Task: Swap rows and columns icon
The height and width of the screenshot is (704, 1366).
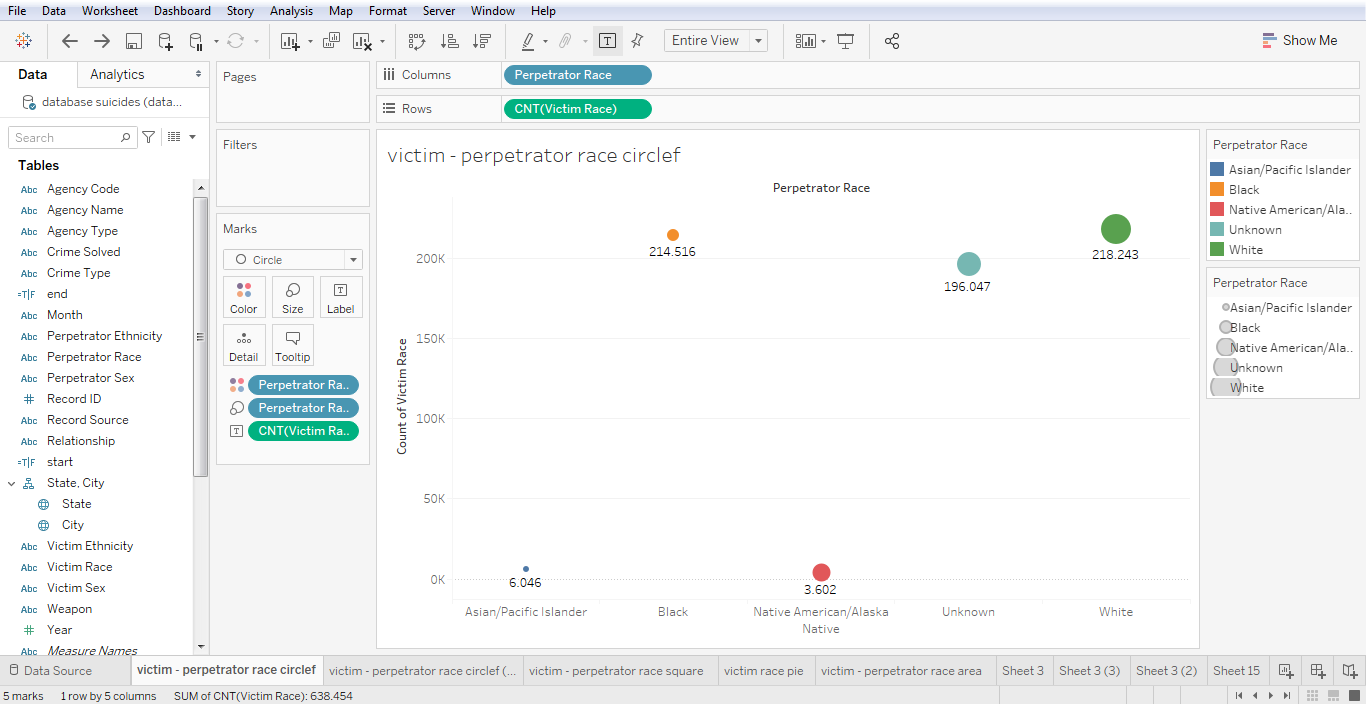Action: pos(417,41)
